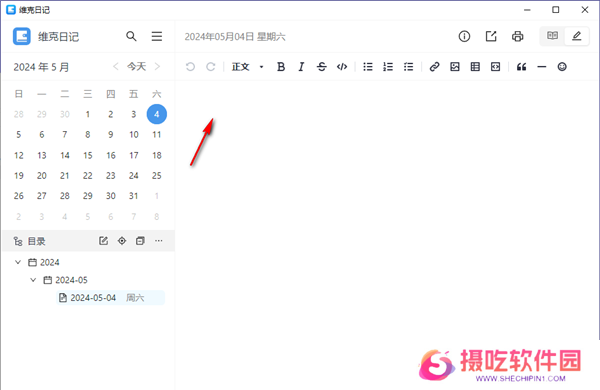Select May 10 in the calendar

point(134,134)
